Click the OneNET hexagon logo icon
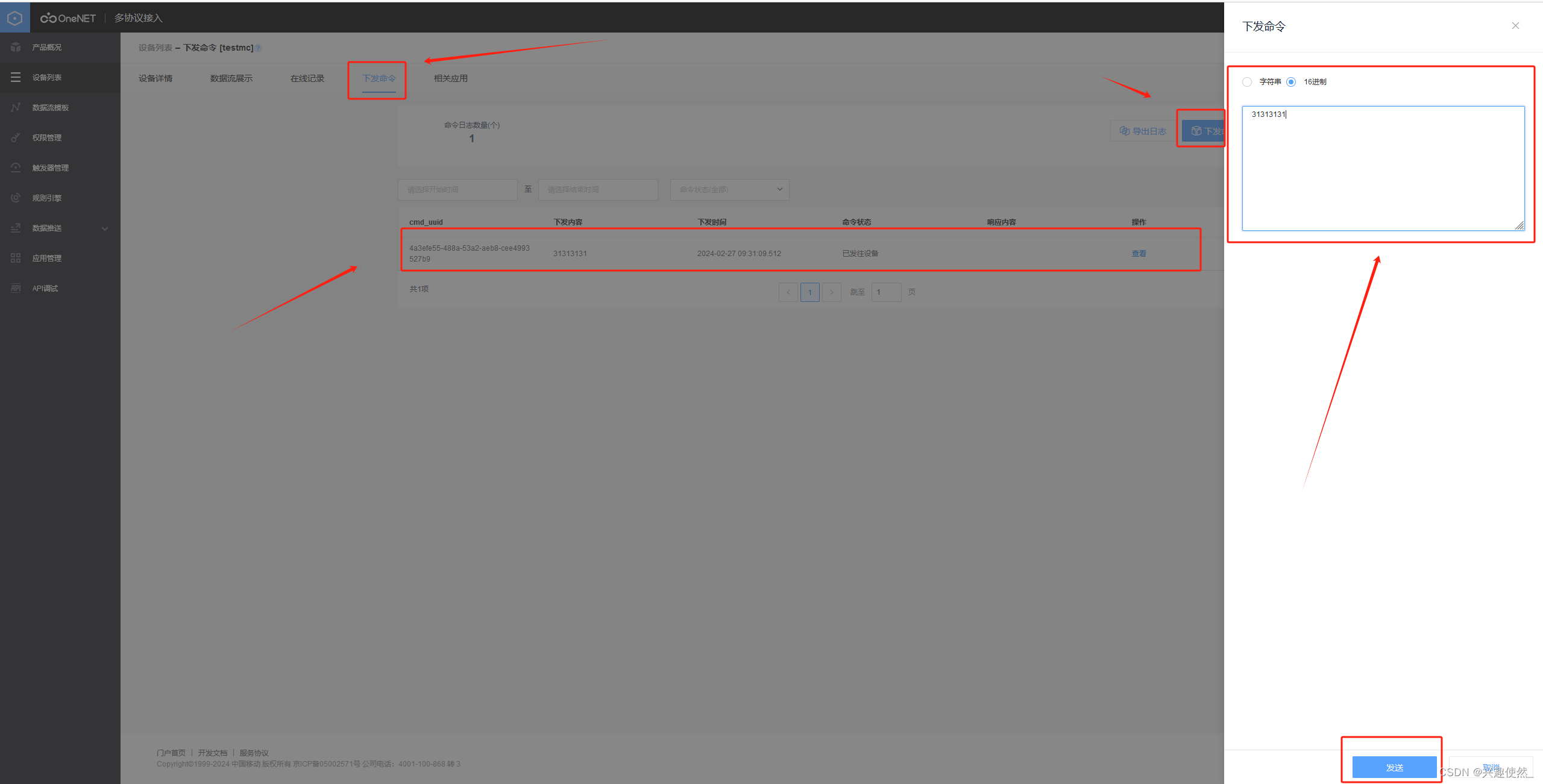Viewport: 1543px width, 784px height. click(x=14, y=18)
